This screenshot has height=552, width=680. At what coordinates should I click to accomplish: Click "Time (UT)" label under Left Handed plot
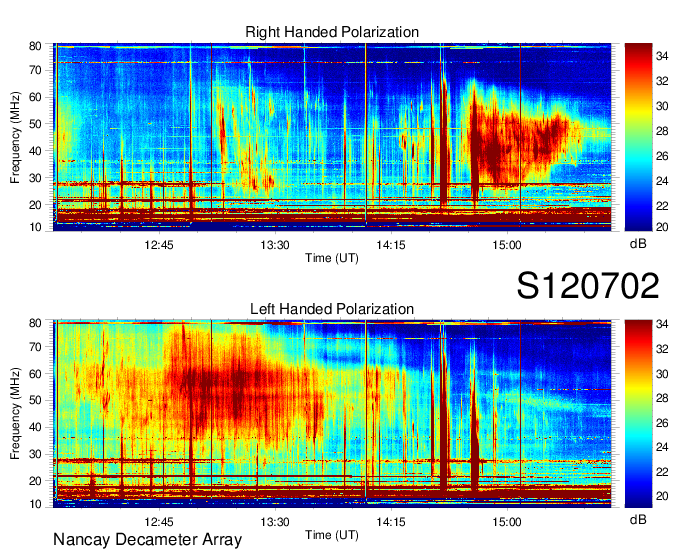(x=332, y=535)
